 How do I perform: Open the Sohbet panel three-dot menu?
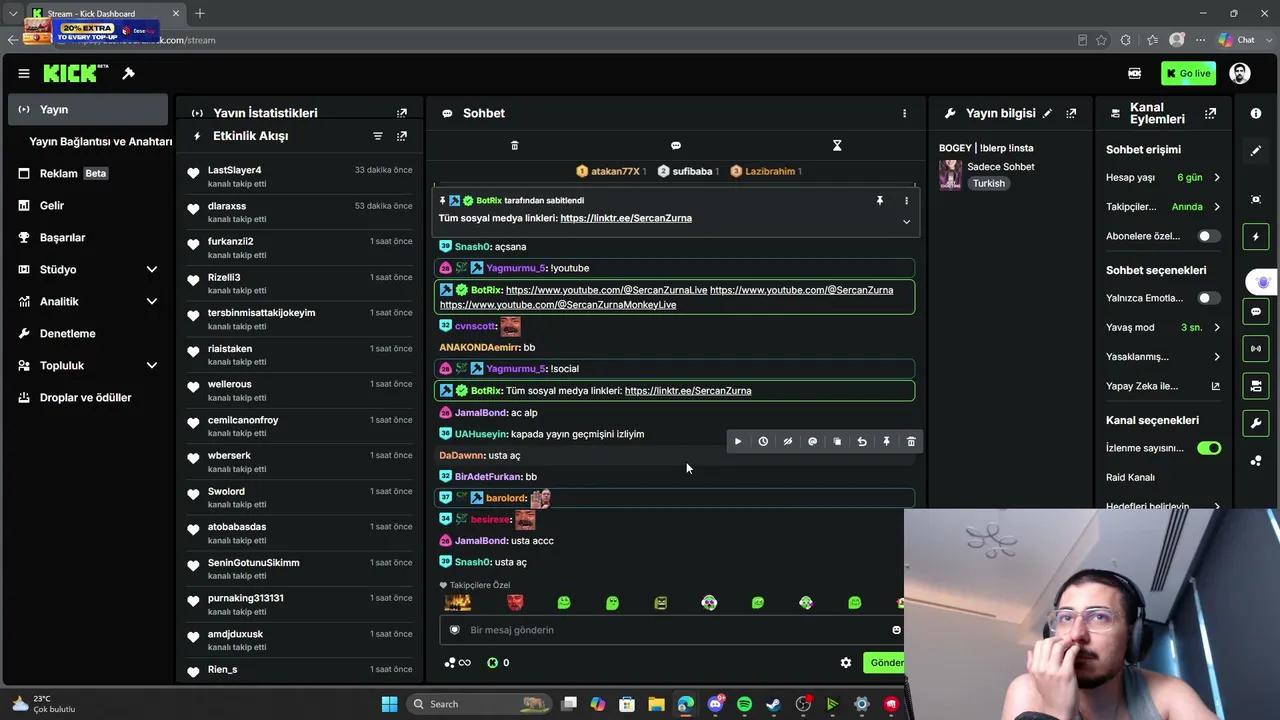[905, 113]
